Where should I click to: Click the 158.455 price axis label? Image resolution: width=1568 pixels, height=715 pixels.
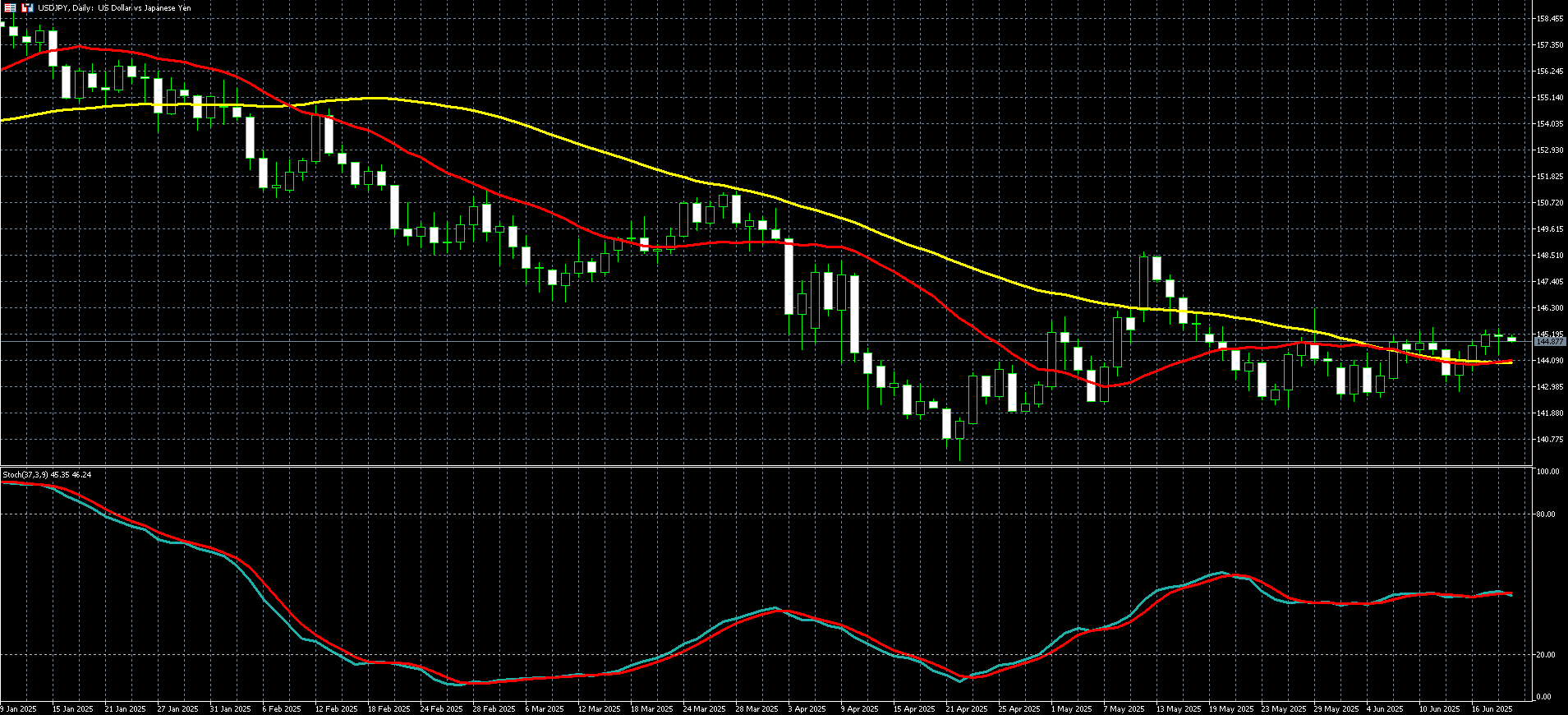pyautogui.click(x=1549, y=18)
